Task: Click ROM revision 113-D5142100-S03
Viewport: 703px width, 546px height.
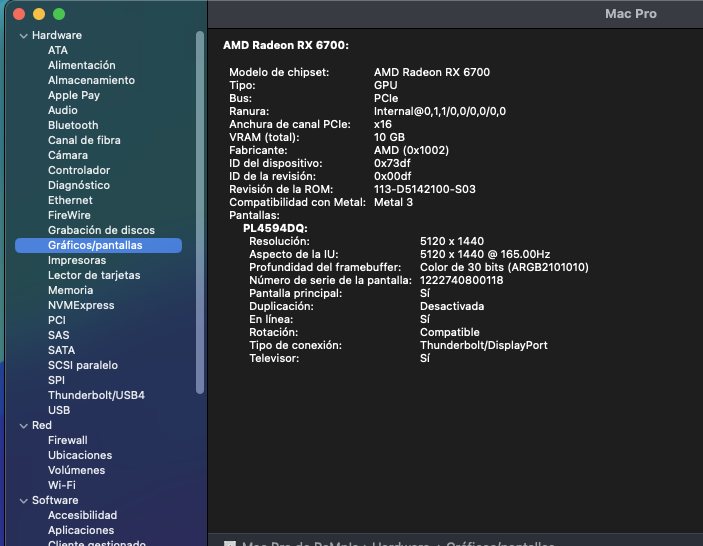Action: tap(425, 189)
